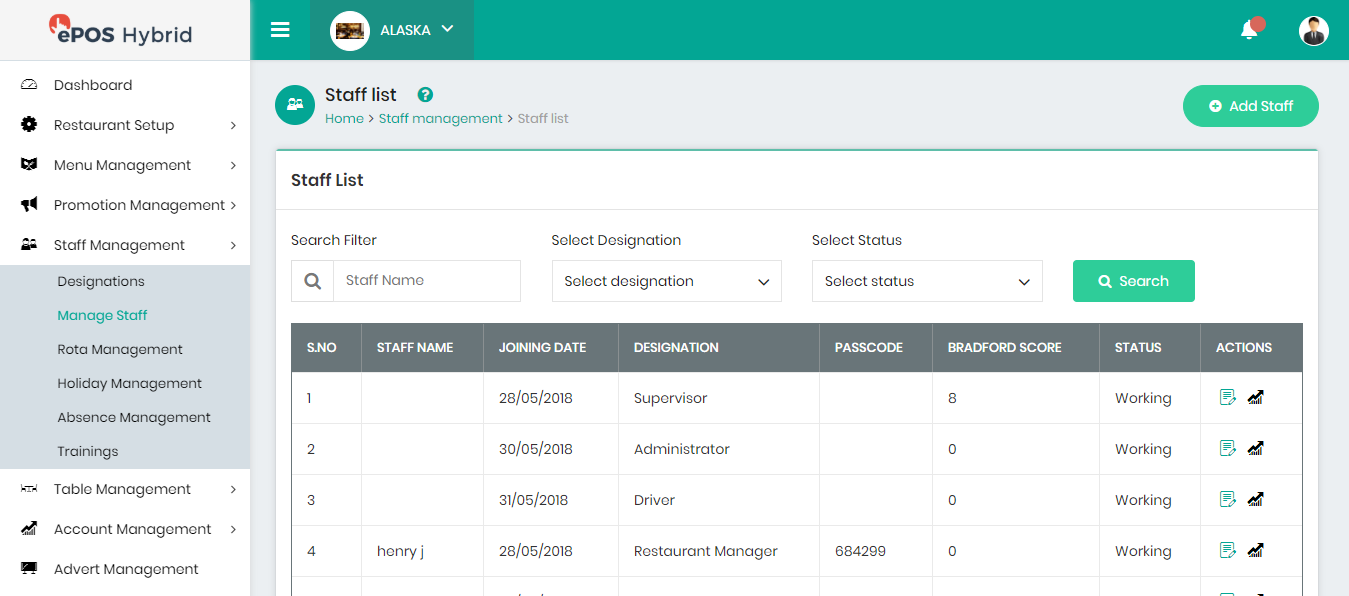The width and height of the screenshot is (1349, 596).
Task: Click the Dashboard gauge icon
Action: coord(29,85)
